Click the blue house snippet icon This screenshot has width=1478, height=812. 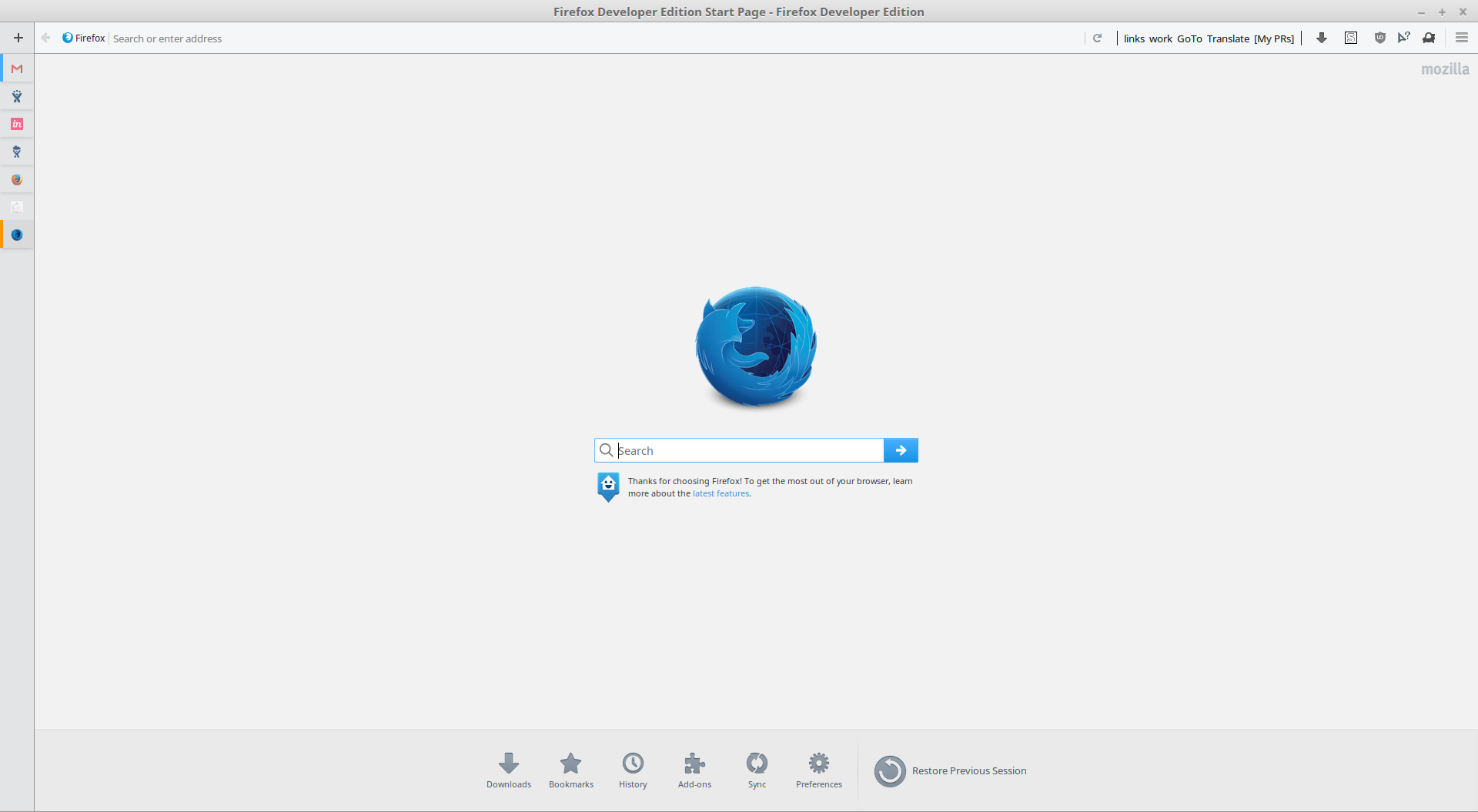coord(608,486)
